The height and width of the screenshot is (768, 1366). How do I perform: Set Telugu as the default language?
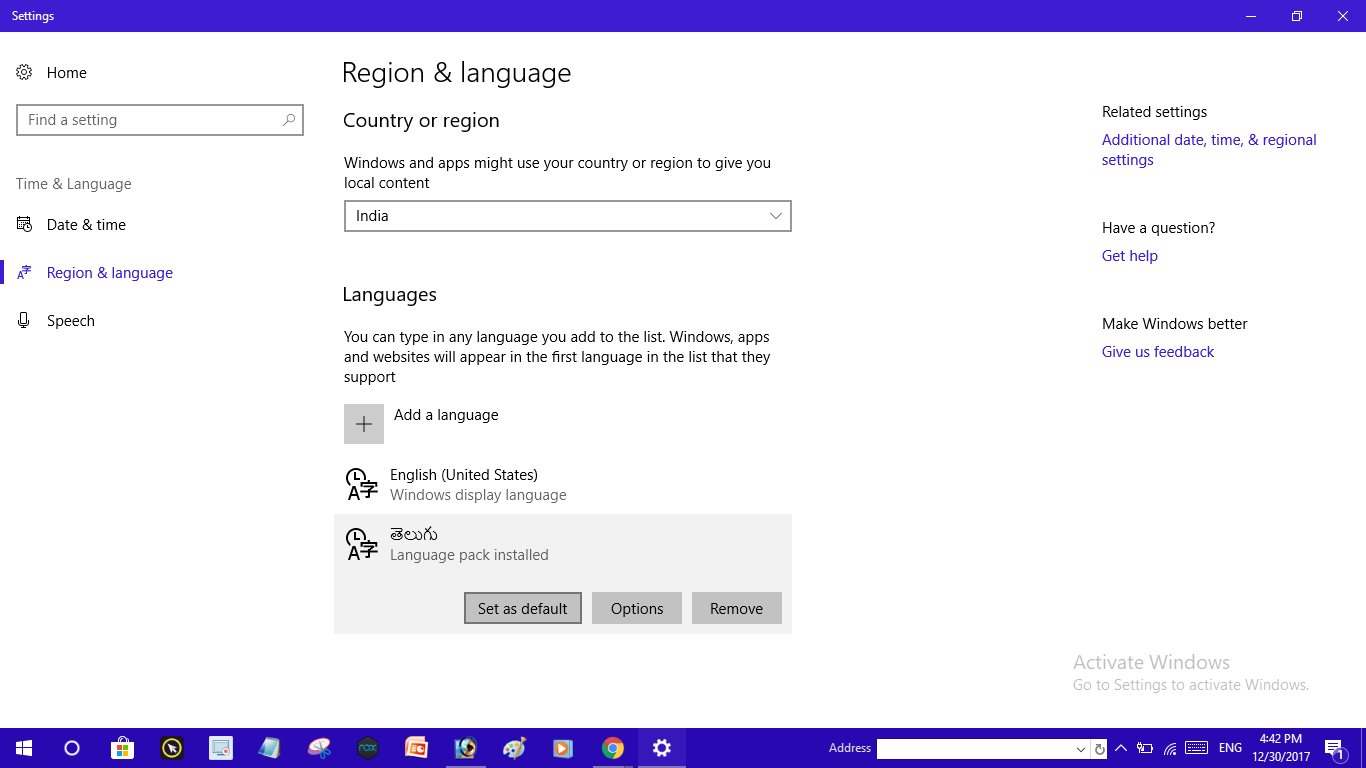[522, 608]
